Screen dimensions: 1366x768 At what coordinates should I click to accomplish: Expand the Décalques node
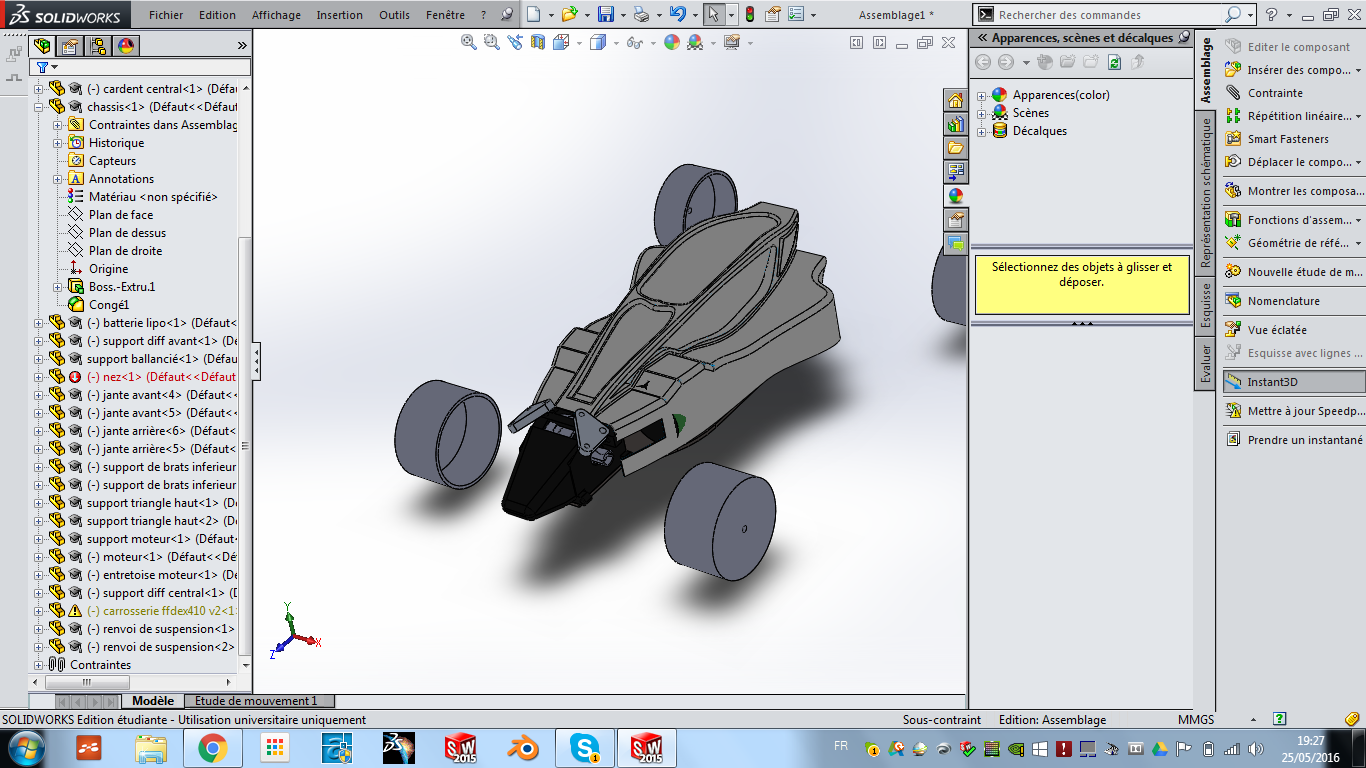[981, 131]
